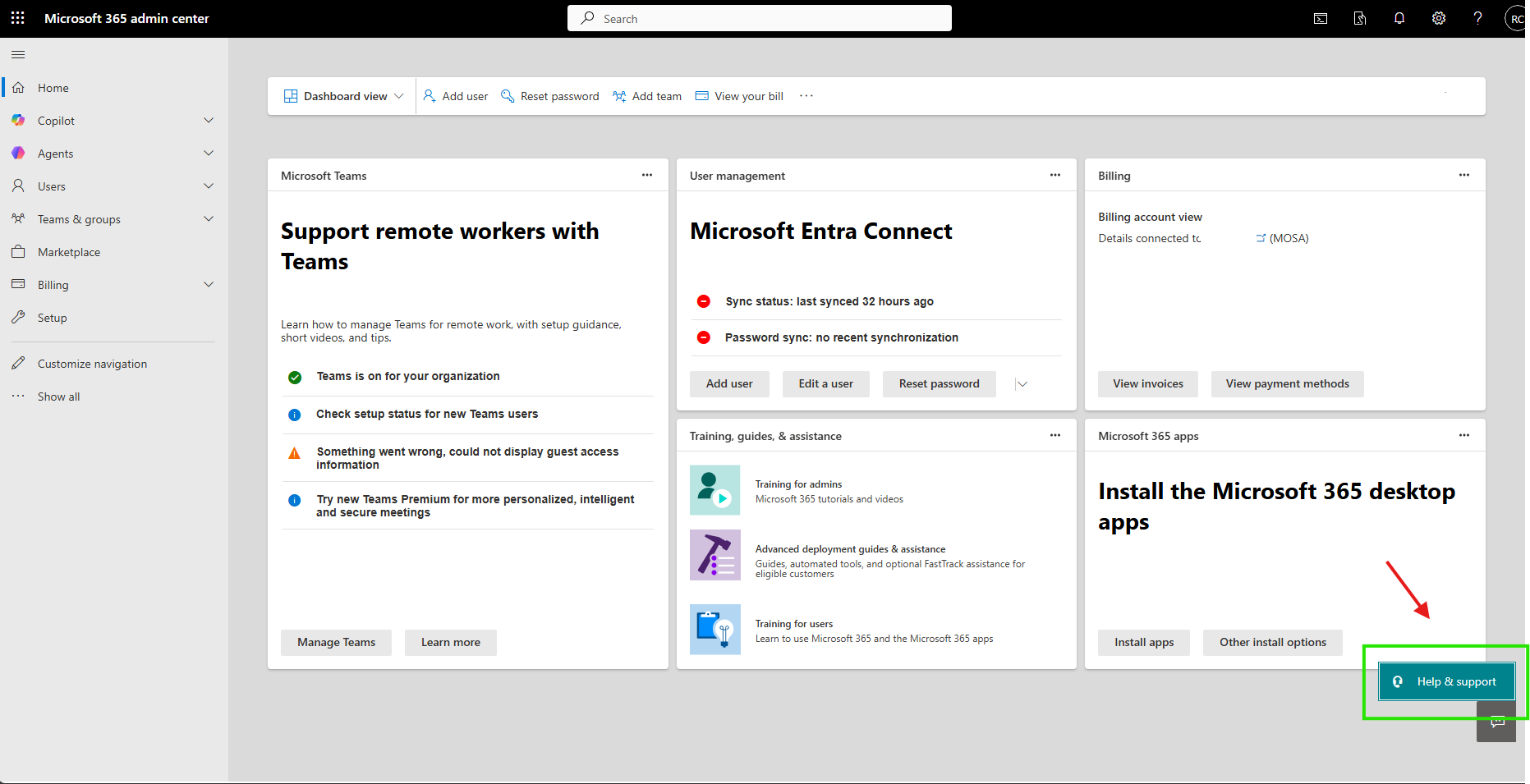Screen dimensions: 1530x784
Task: Click Other install options button
Action: point(1273,643)
